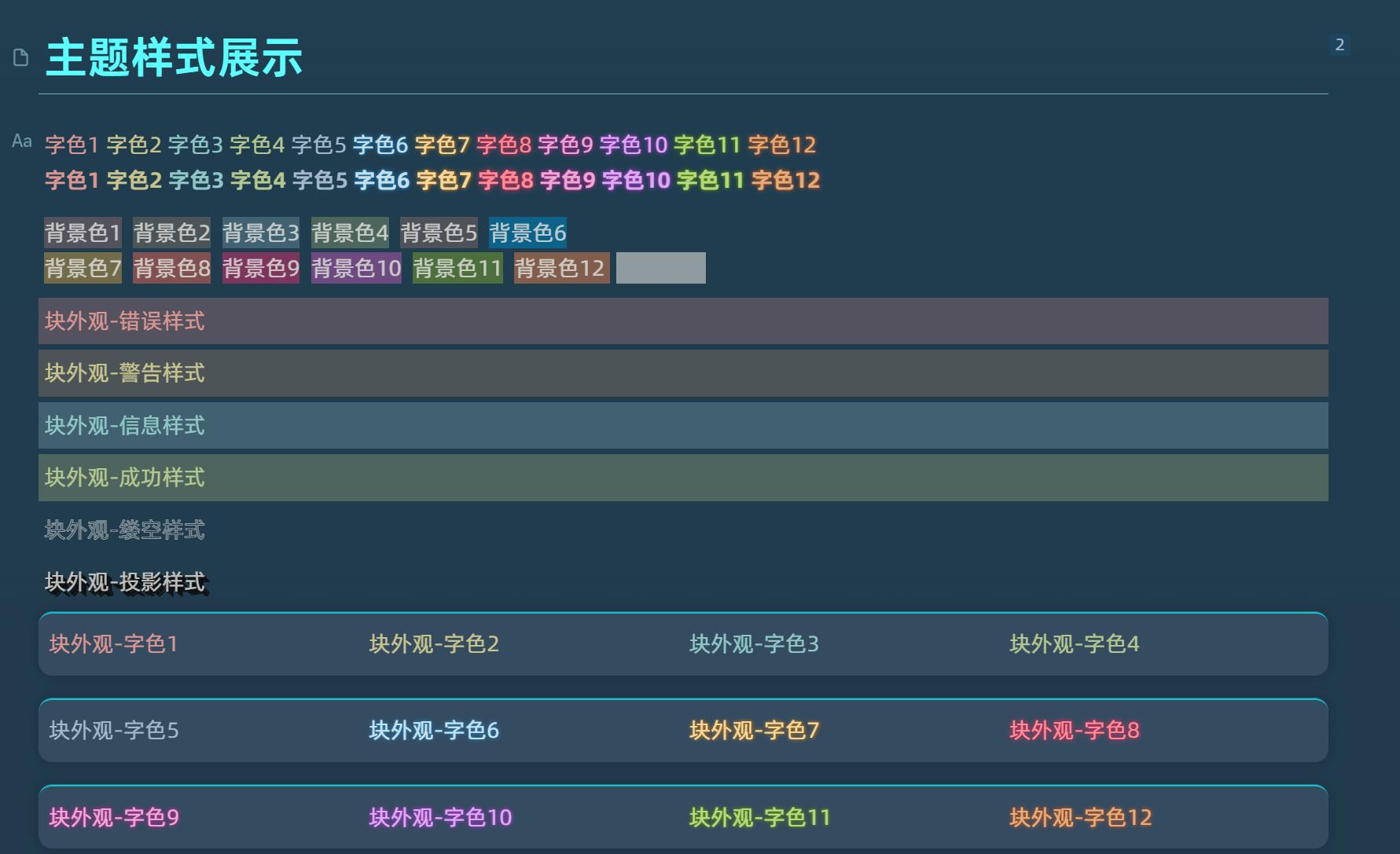Click the 字色1 colored text sample
Screen dimensions: 1400x854
coord(70,145)
